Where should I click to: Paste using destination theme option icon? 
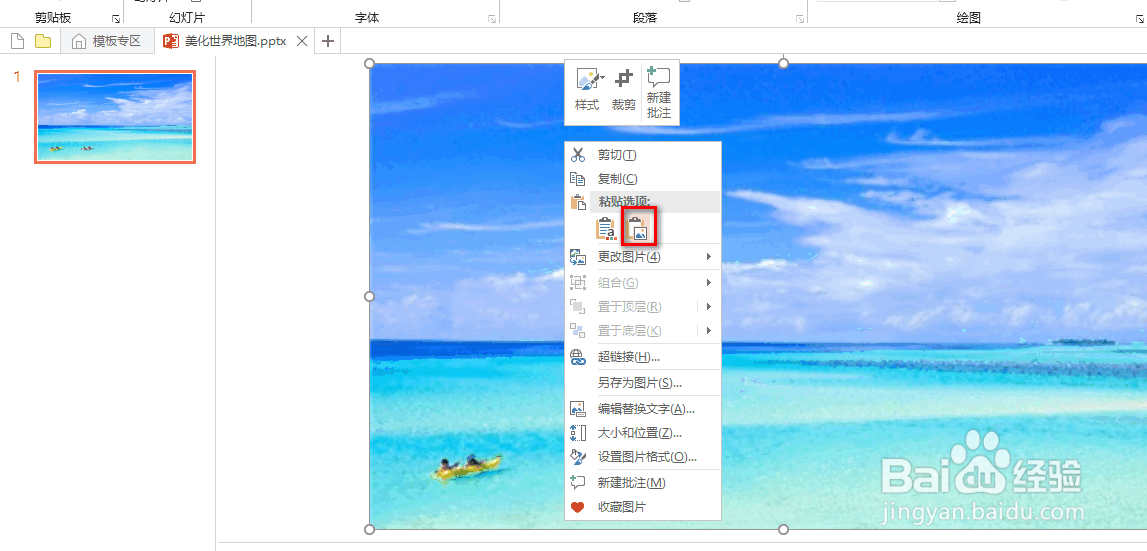click(606, 228)
